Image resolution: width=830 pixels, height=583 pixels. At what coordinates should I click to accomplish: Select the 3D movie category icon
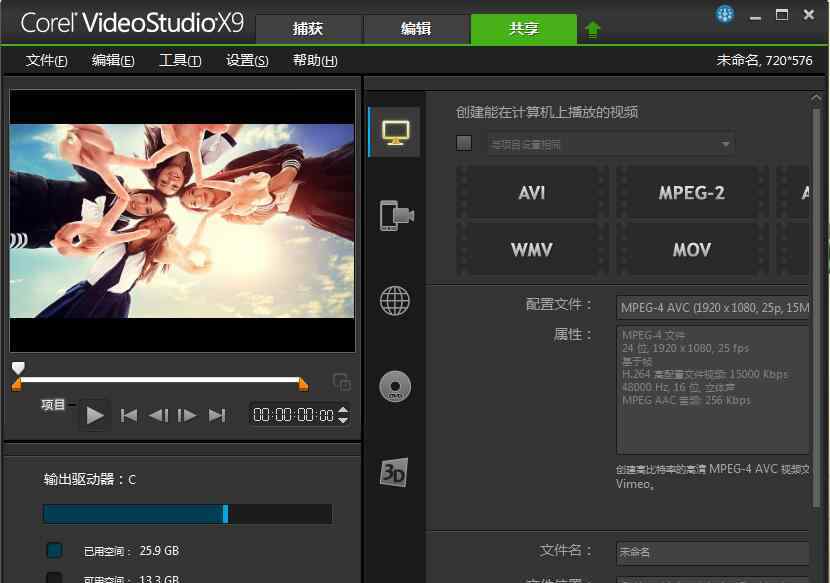click(x=394, y=472)
